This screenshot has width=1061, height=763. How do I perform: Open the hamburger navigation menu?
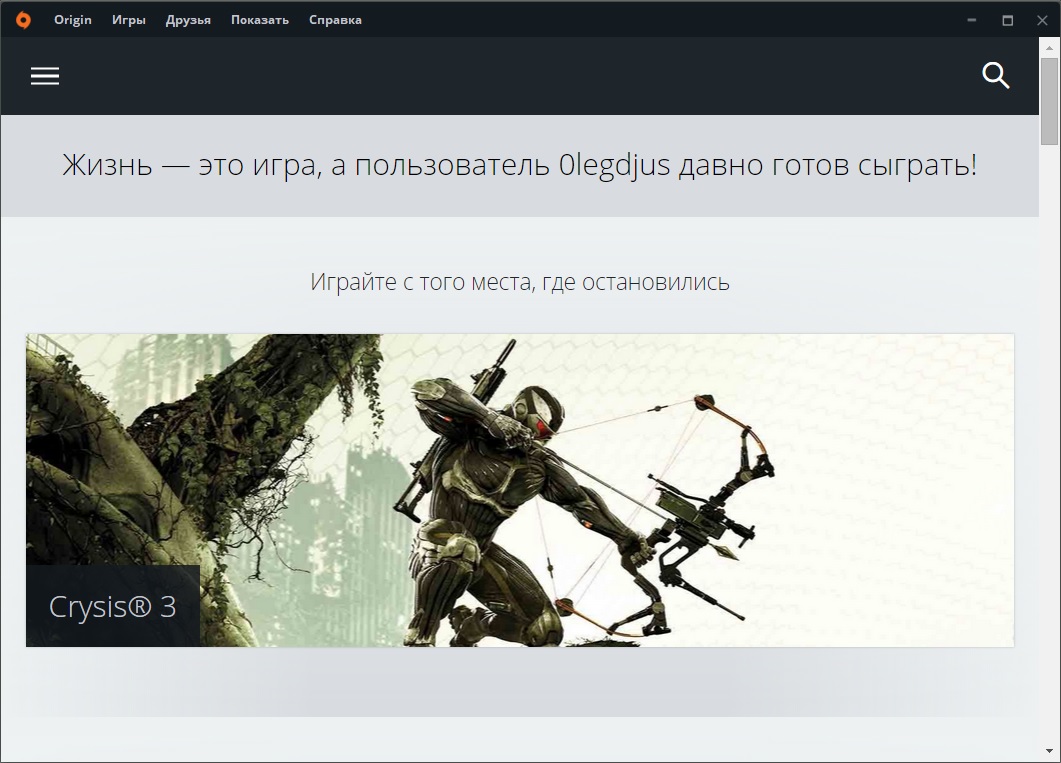tap(45, 76)
